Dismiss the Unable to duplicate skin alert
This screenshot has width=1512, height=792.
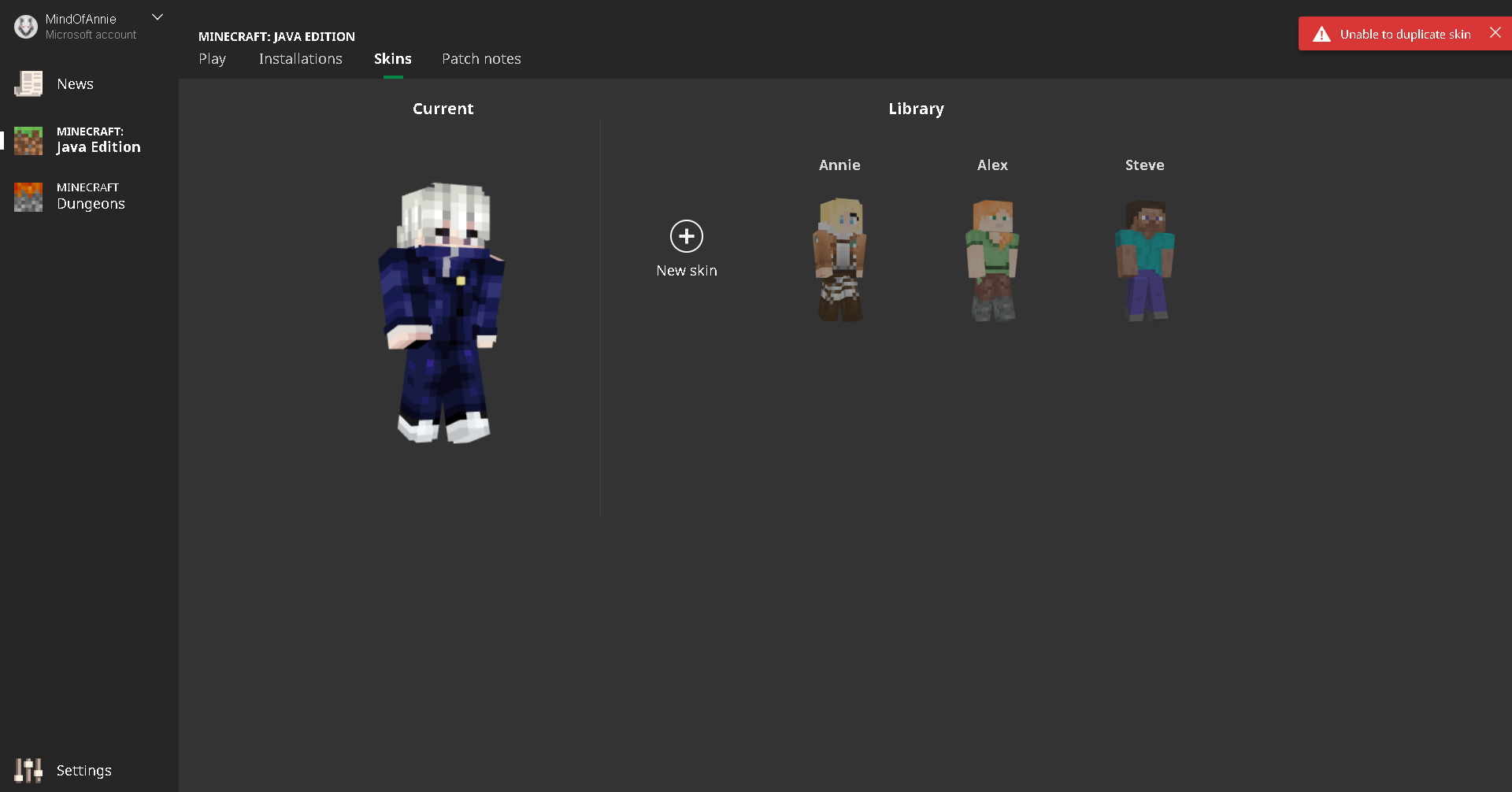point(1495,33)
